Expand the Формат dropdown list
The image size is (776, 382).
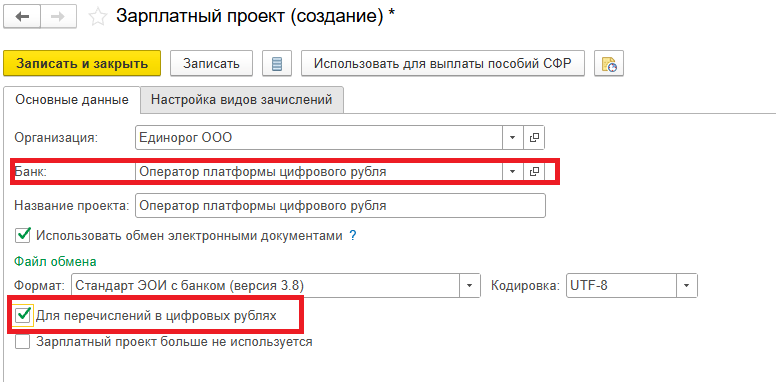tap(470, 286)
